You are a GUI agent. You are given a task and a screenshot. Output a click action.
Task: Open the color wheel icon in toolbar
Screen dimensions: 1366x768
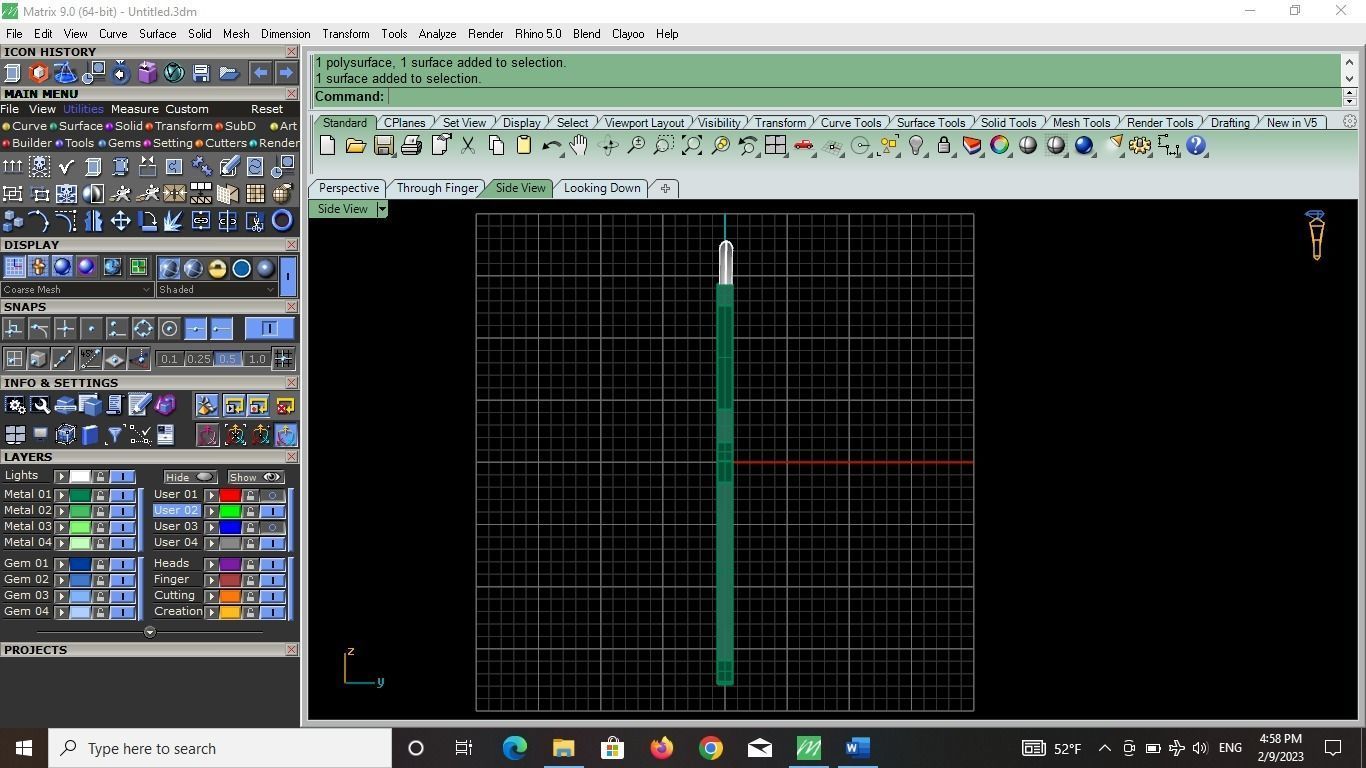(x=999, y=146)
